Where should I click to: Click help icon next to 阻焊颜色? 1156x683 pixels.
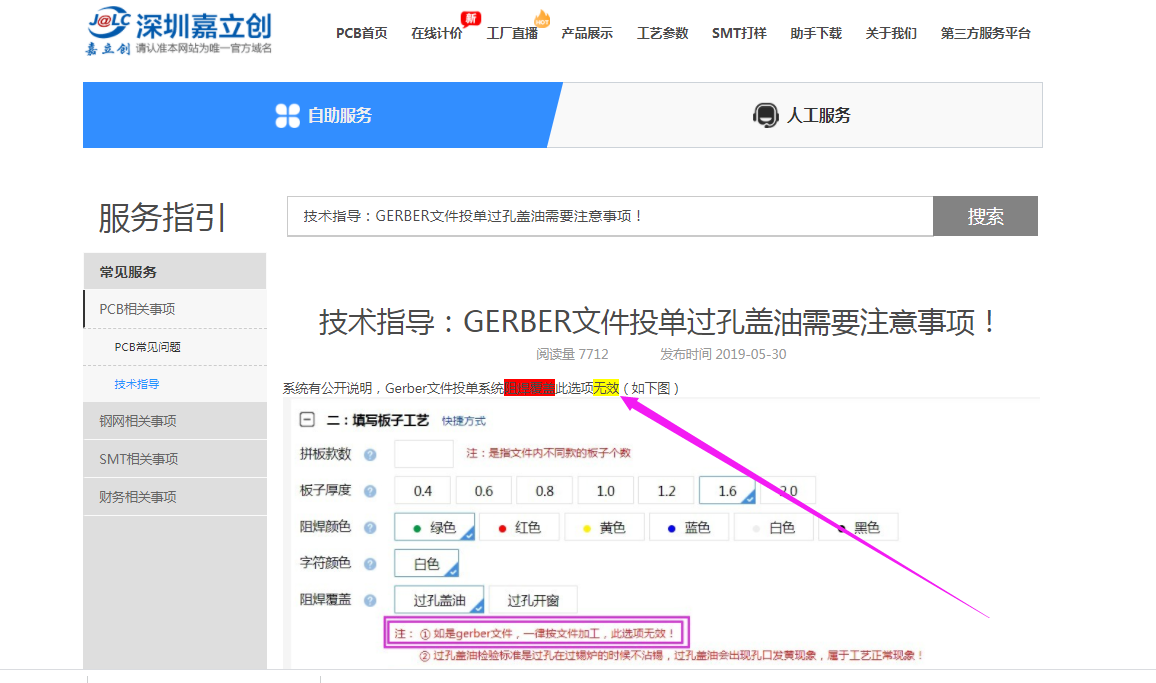tap(370, 528)
